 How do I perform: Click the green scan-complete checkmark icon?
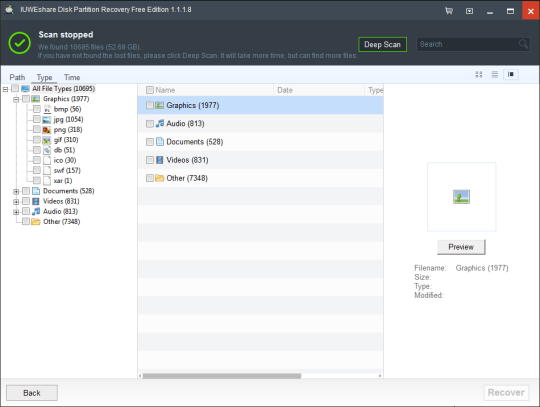pos(19,43)
